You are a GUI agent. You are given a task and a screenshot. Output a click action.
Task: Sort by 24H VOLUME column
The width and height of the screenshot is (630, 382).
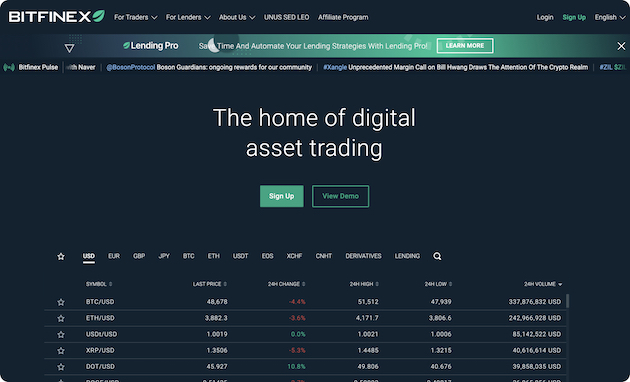point(543,284)
